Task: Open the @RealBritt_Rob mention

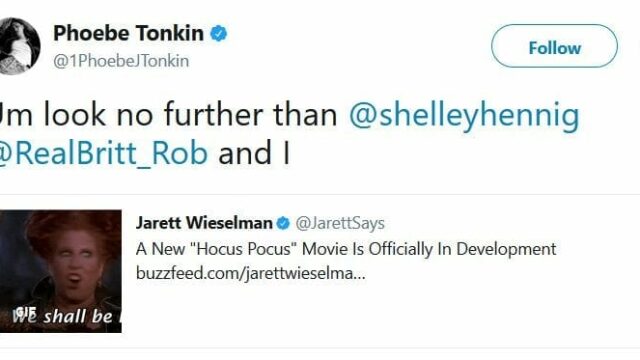Action: (x=104, y=153)
